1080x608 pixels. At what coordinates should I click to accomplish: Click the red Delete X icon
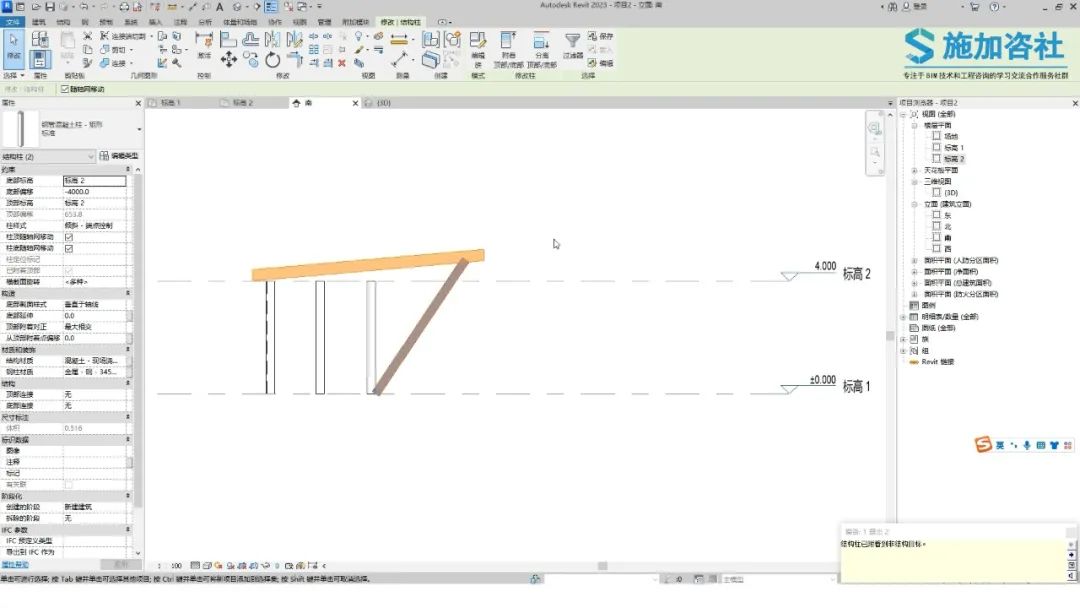point(342,63)
